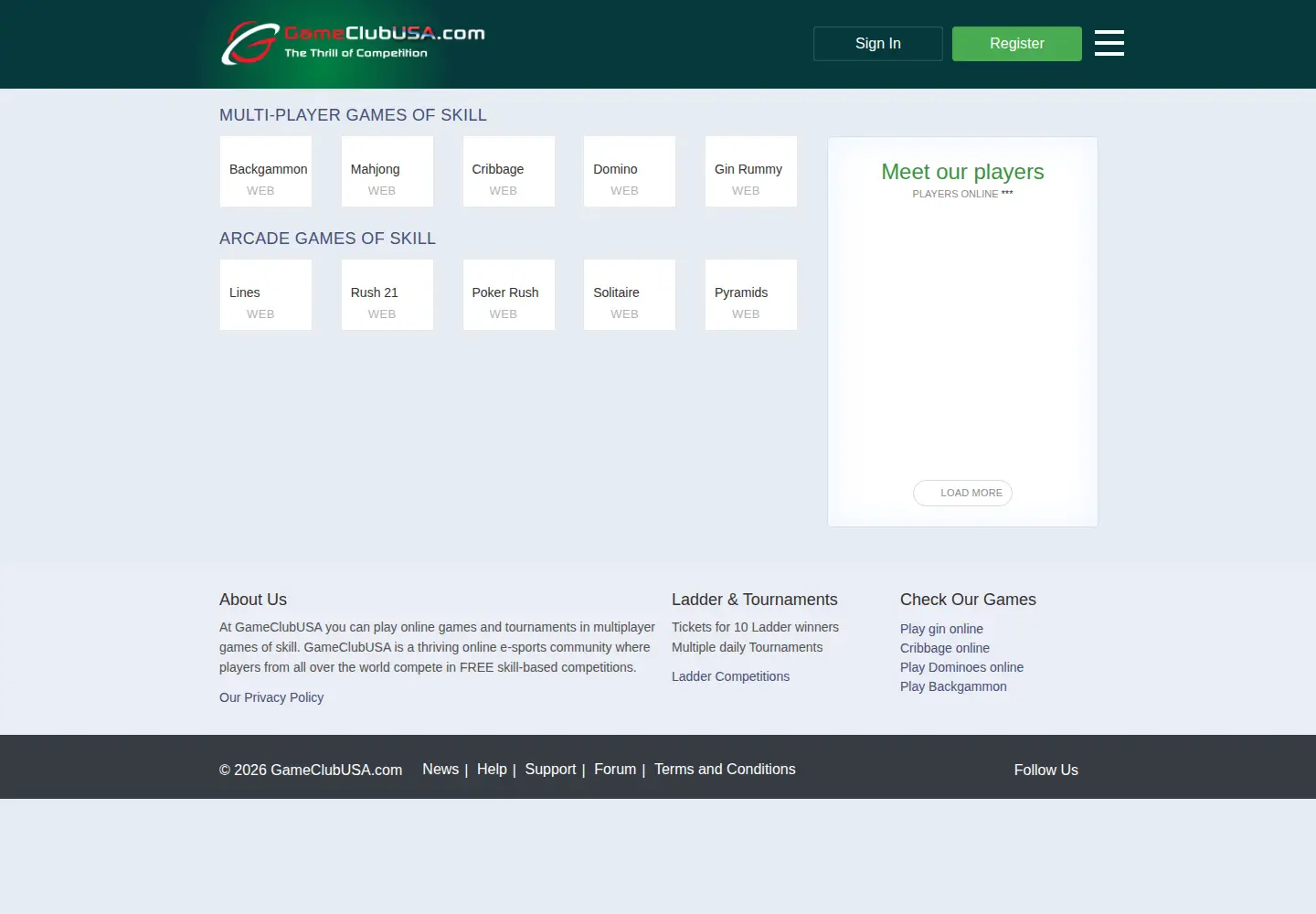The width and height of the screenshot is (1316, 914).
Task: Open Our Privacy Policy link
Action: [x=271, y=697]
